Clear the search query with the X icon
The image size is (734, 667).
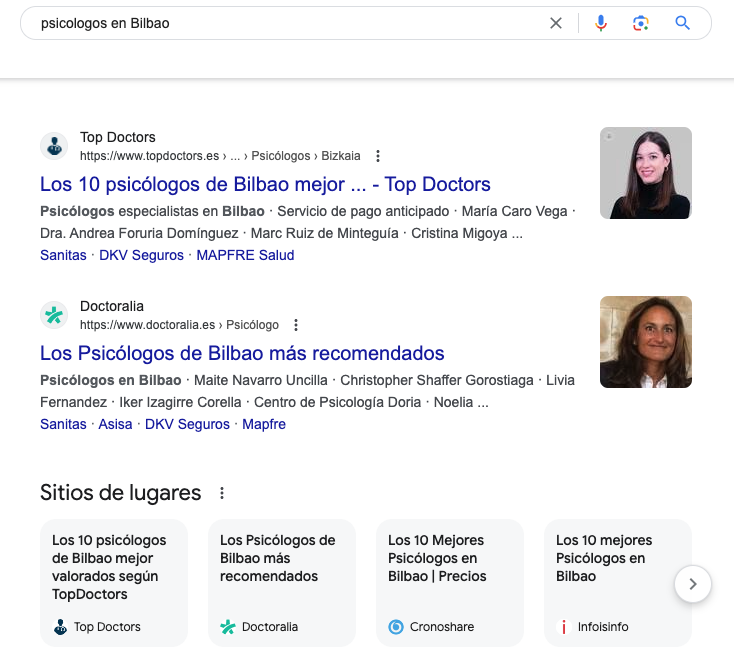[556, 23]
